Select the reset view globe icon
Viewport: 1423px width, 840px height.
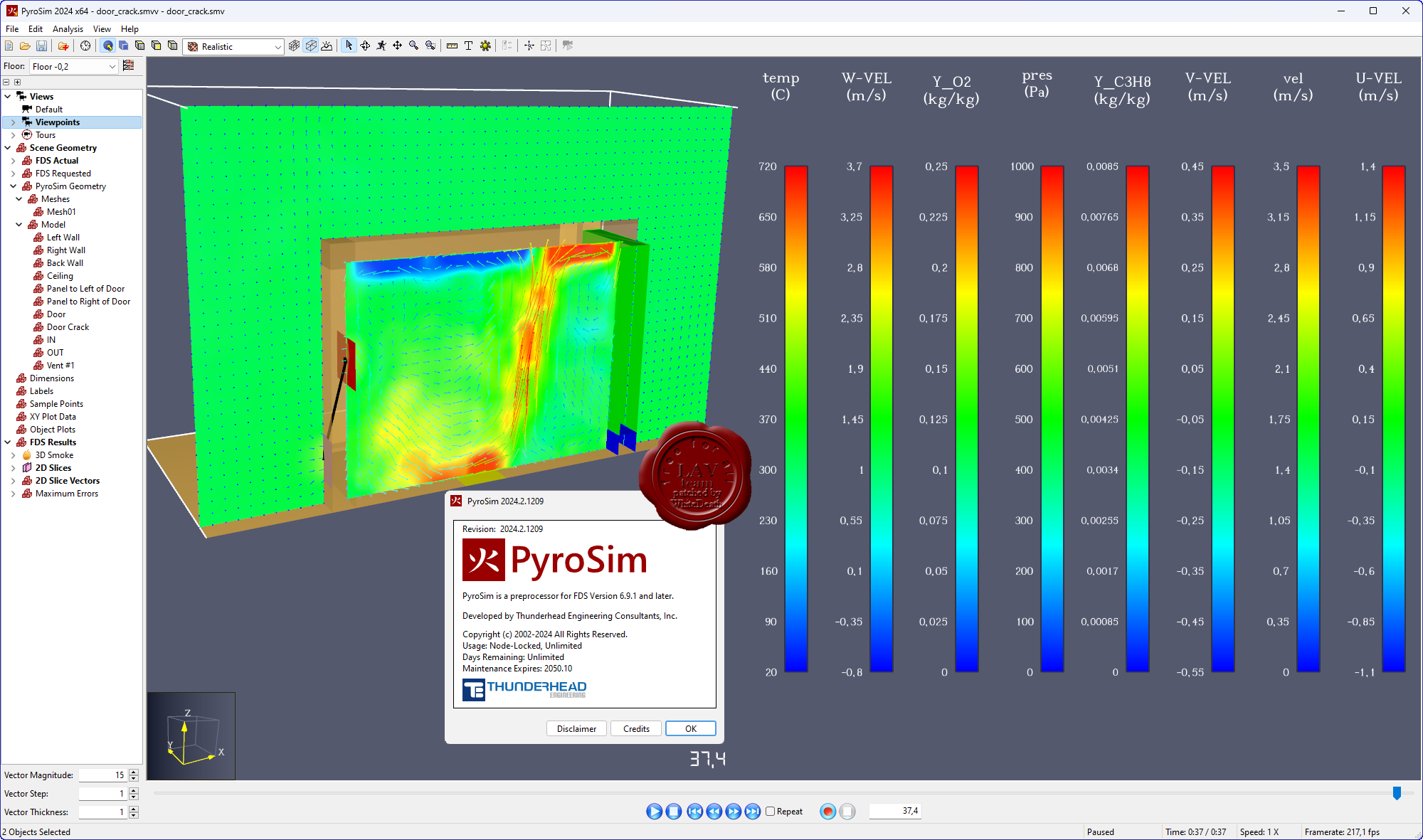(x=107, y=46)
